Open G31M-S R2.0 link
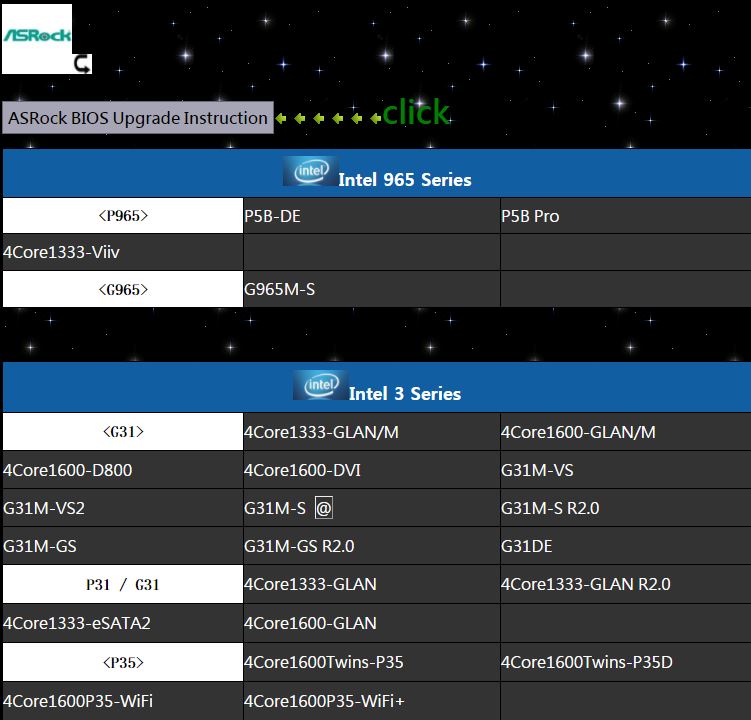751x720 pixels. [x=550, y=508]
